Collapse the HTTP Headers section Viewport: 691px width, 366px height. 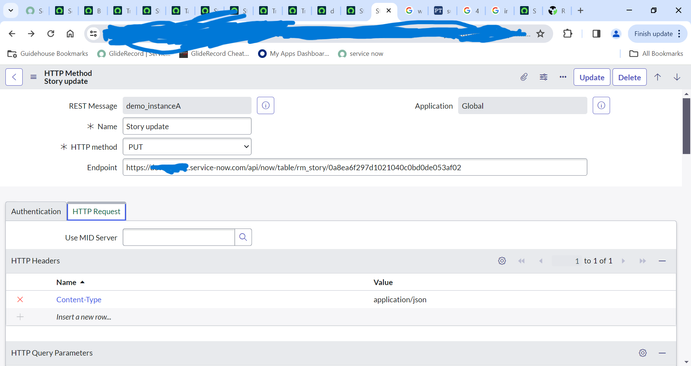pos(662,261)
